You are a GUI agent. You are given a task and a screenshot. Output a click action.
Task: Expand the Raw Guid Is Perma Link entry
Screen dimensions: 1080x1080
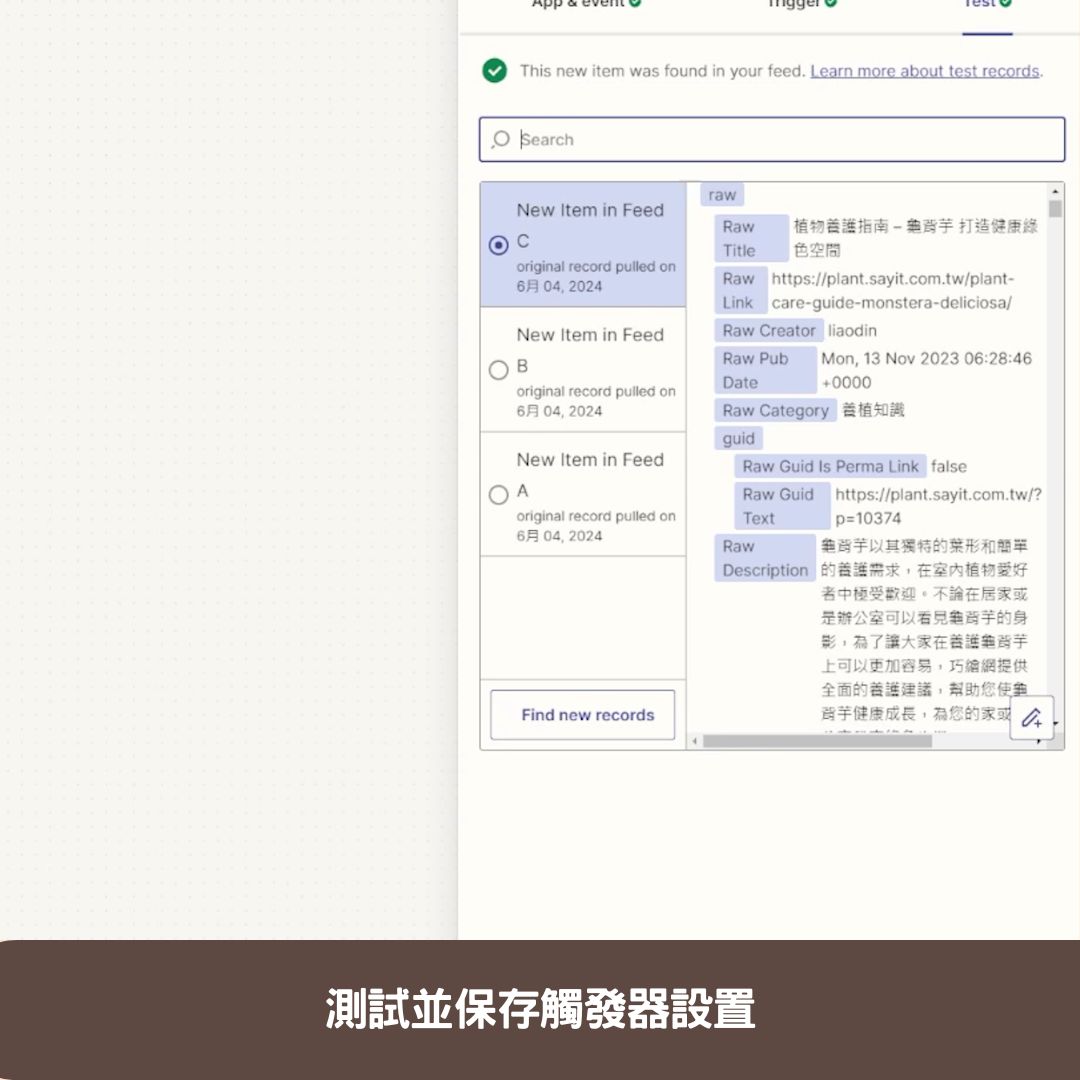[830, 466]
